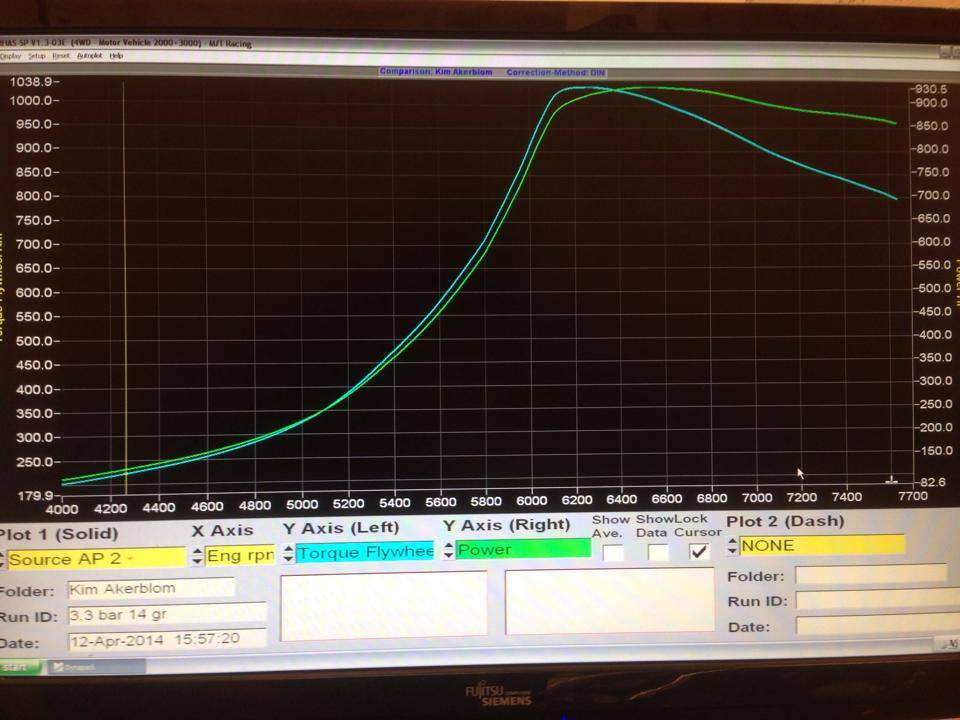Click the Plot 2 (Dash) stepper arrows

coord(733,546)
